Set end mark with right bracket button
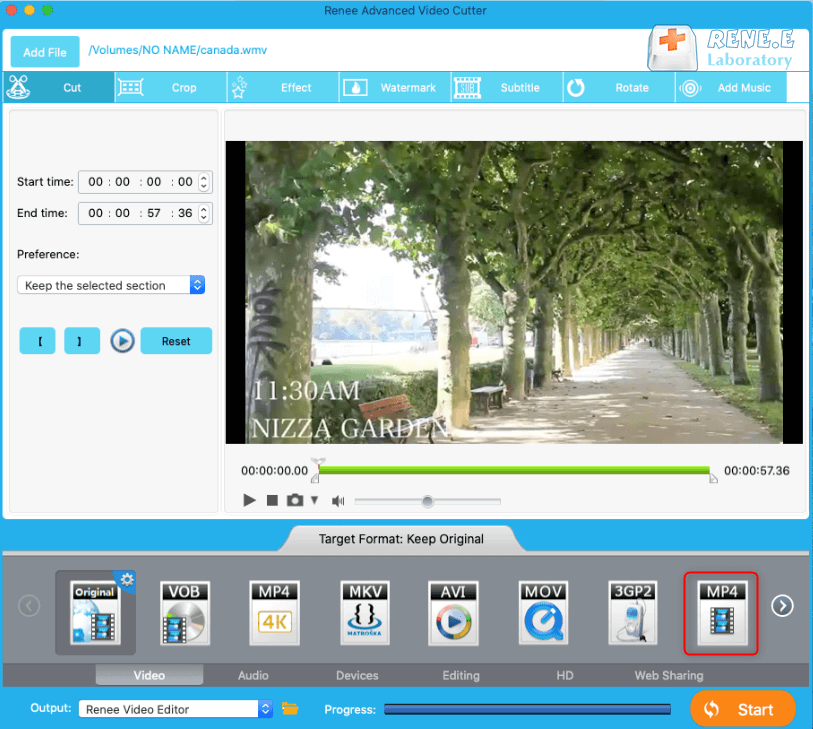813x729 pixels. (x=82, y=341)
